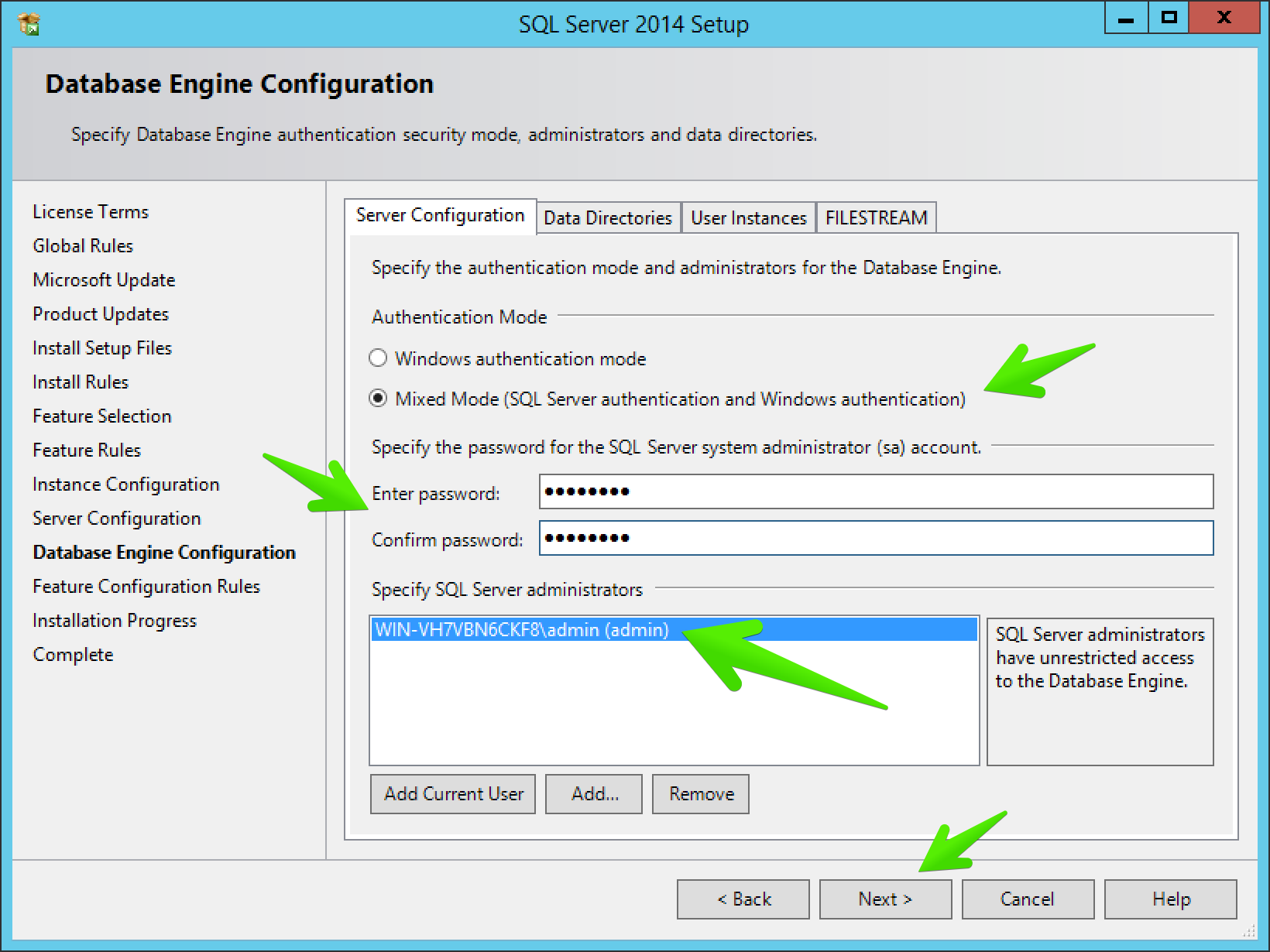Screen dimensions: 1270x952
Task: Click Feature Rules in the step list
Action: pyautogui.click(x=87, y=450)
